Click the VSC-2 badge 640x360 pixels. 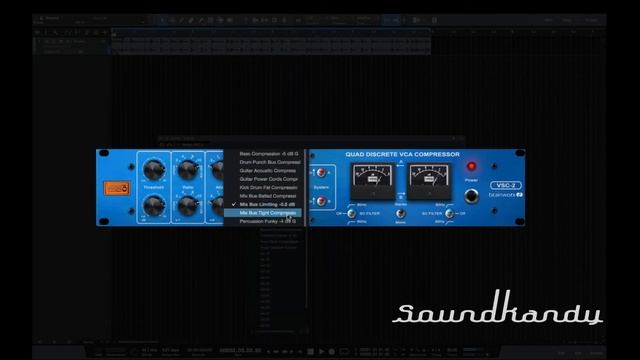(506, 185)
